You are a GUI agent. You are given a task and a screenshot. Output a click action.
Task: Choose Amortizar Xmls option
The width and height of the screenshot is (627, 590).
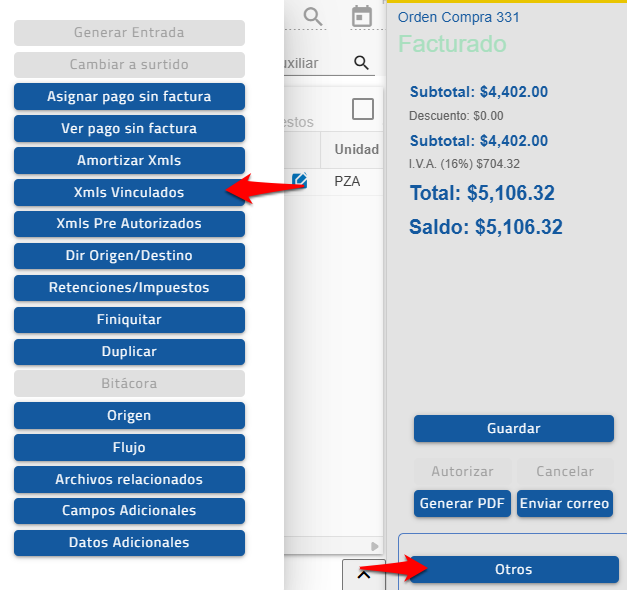129,160
